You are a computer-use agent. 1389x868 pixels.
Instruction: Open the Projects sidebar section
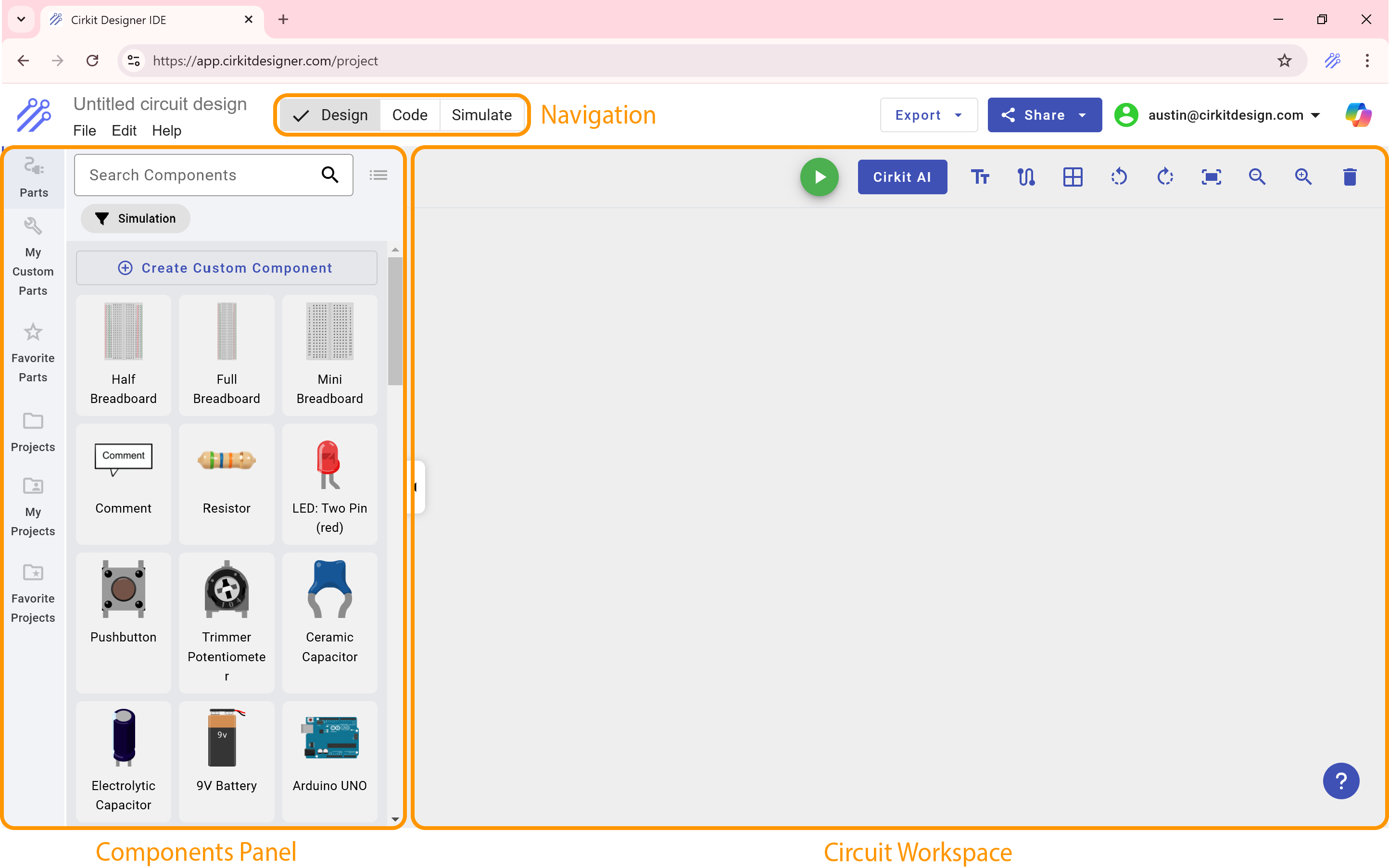(x=33, y=432)
